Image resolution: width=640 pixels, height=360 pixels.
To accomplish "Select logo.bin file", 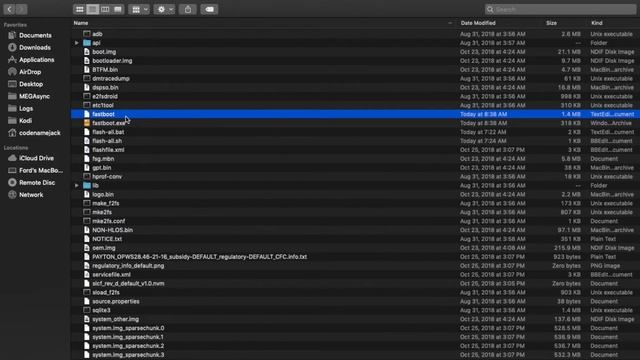I will click(103, 194).
